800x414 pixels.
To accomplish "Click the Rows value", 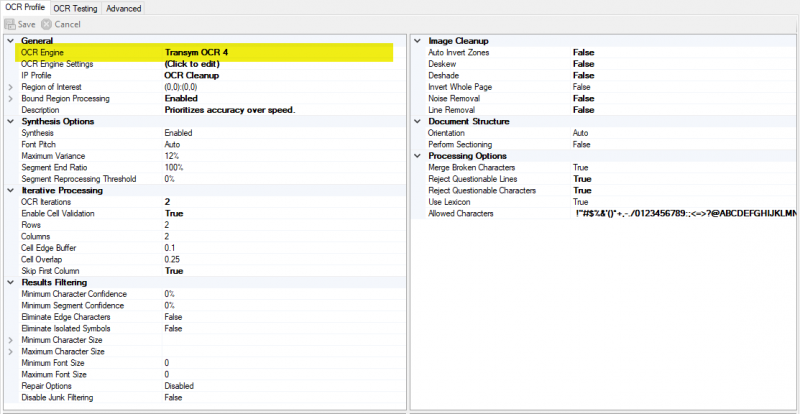I will click(x=167, y=225).
